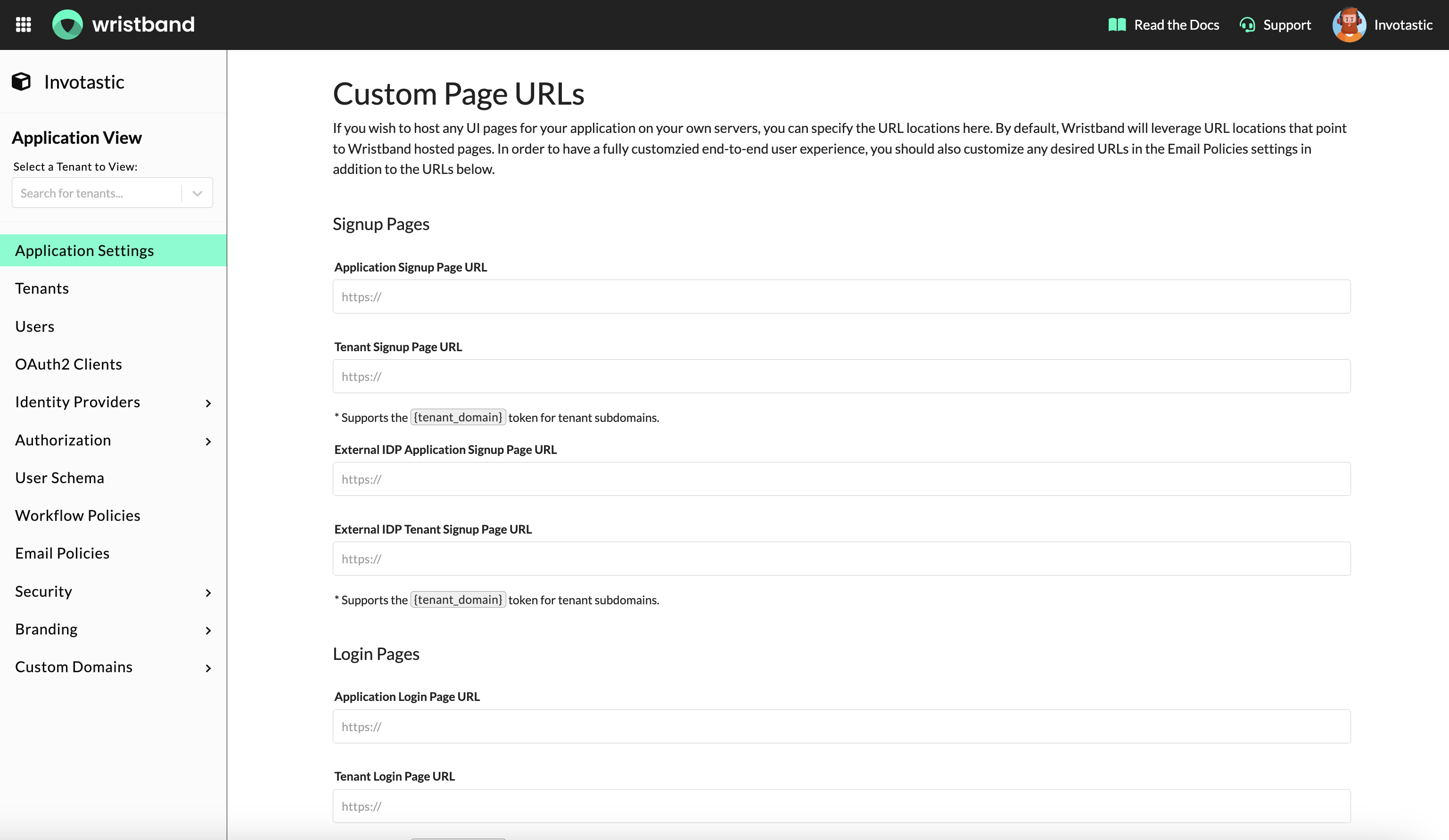Expand the Branding submenu chevron
1449x840 pixels.
tap(208, 630)
